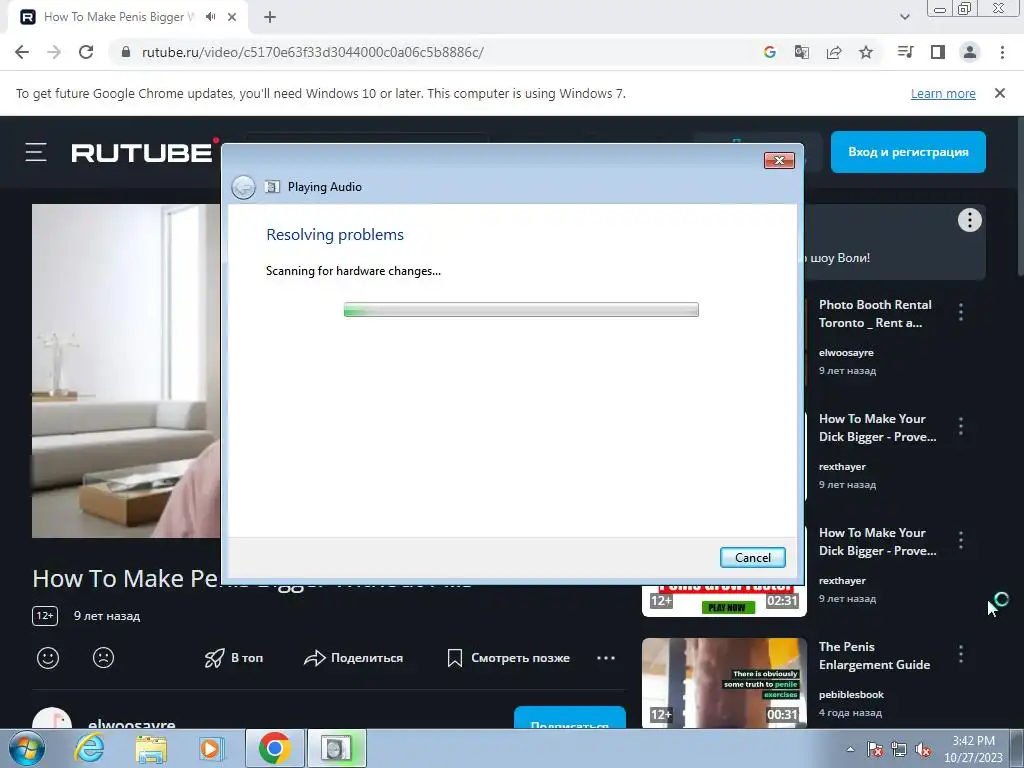Bookmark this page with the star icon

pyautogui.click(x=866, y=52)
